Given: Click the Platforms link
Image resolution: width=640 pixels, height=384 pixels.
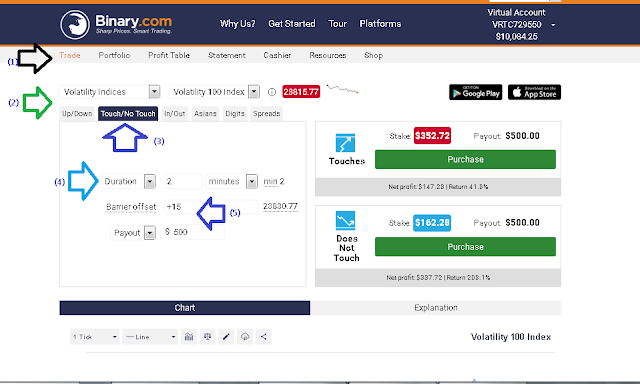Looking at the screenshot, I should (x=380, y=24).
